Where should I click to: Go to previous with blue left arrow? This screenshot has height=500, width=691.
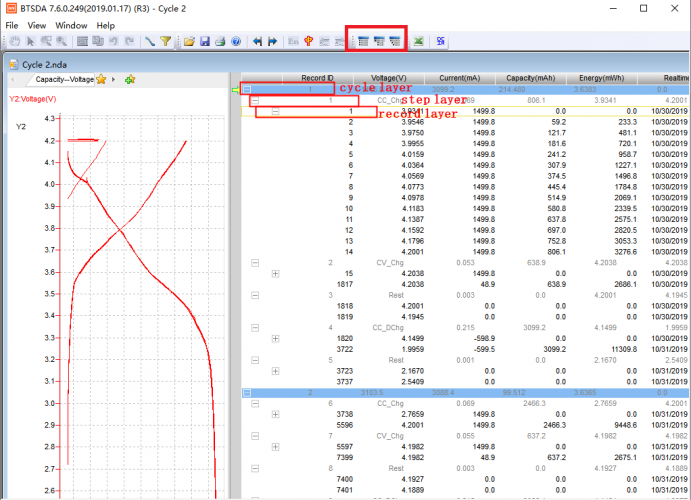point(257,41)
